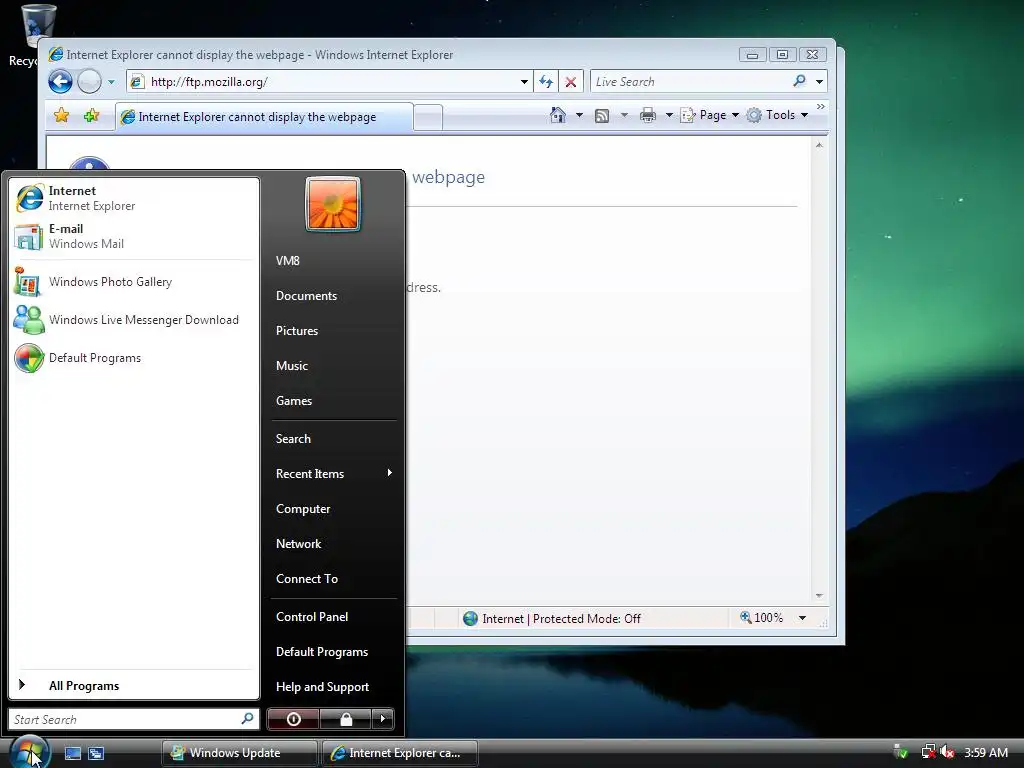Show desktop from Quick Launch

pyautogui.click(x=72, y=753)
